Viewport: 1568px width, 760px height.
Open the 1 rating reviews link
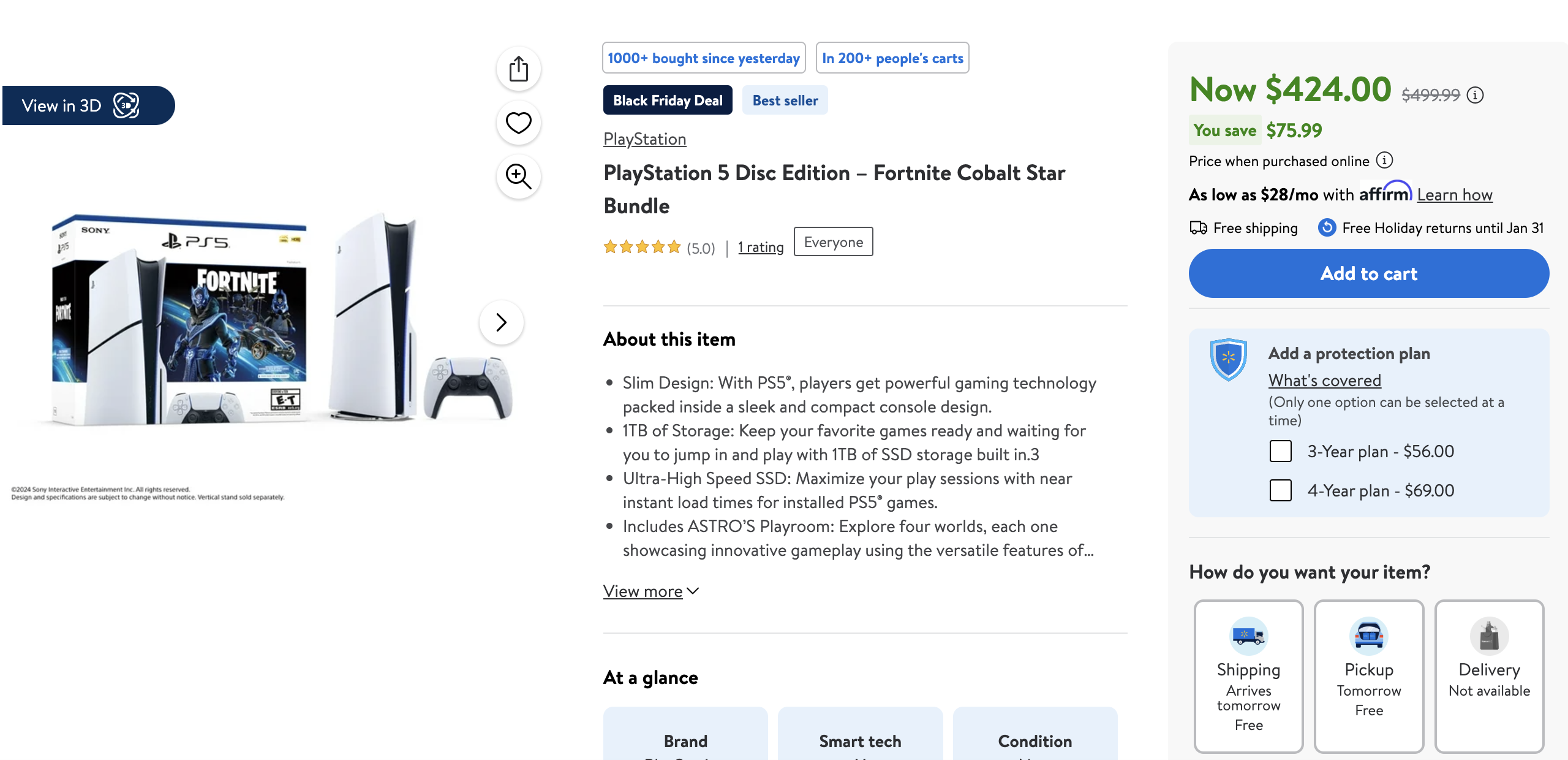pyautogui.click(x=760, y=247)
